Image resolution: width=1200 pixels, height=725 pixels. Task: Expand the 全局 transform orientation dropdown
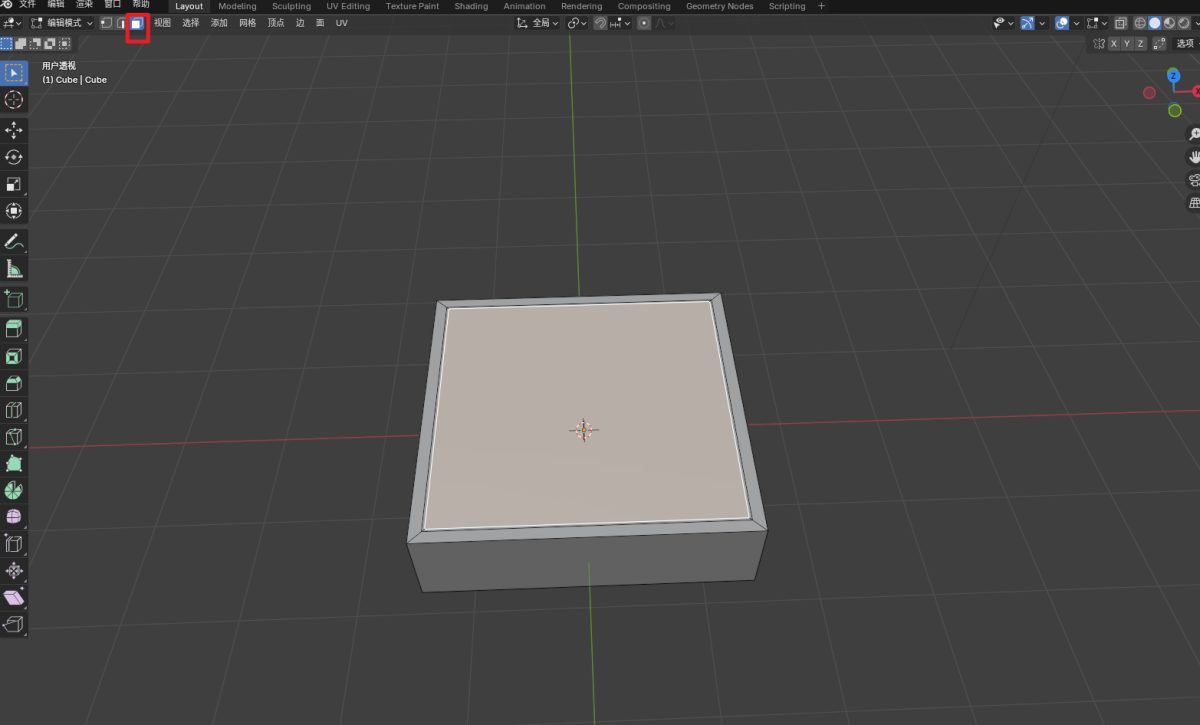[x=538, y=23]
